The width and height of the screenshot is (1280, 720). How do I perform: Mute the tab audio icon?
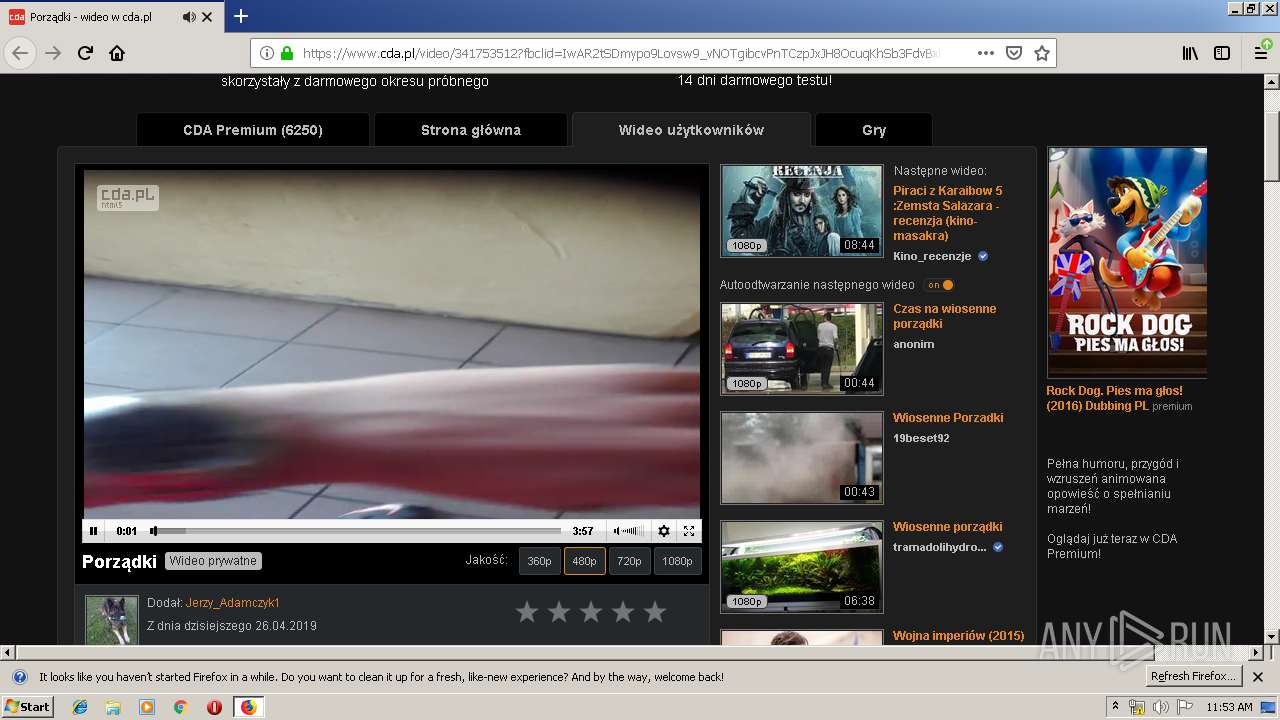[189, 17]
